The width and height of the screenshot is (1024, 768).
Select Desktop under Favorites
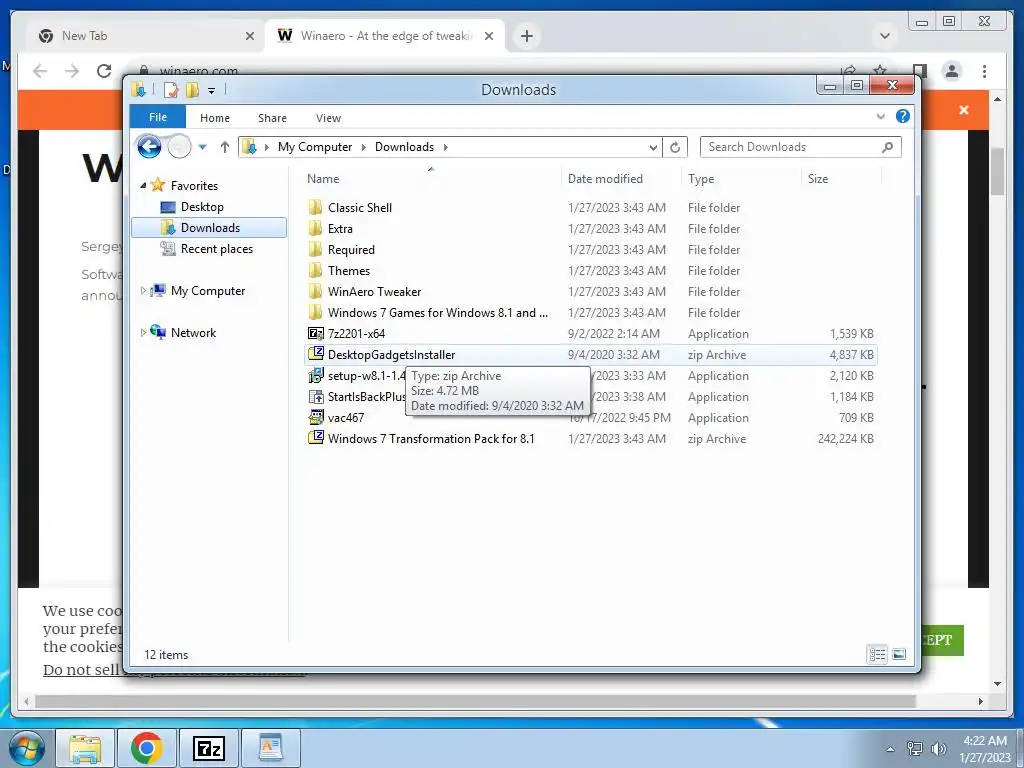coord(202,207)
